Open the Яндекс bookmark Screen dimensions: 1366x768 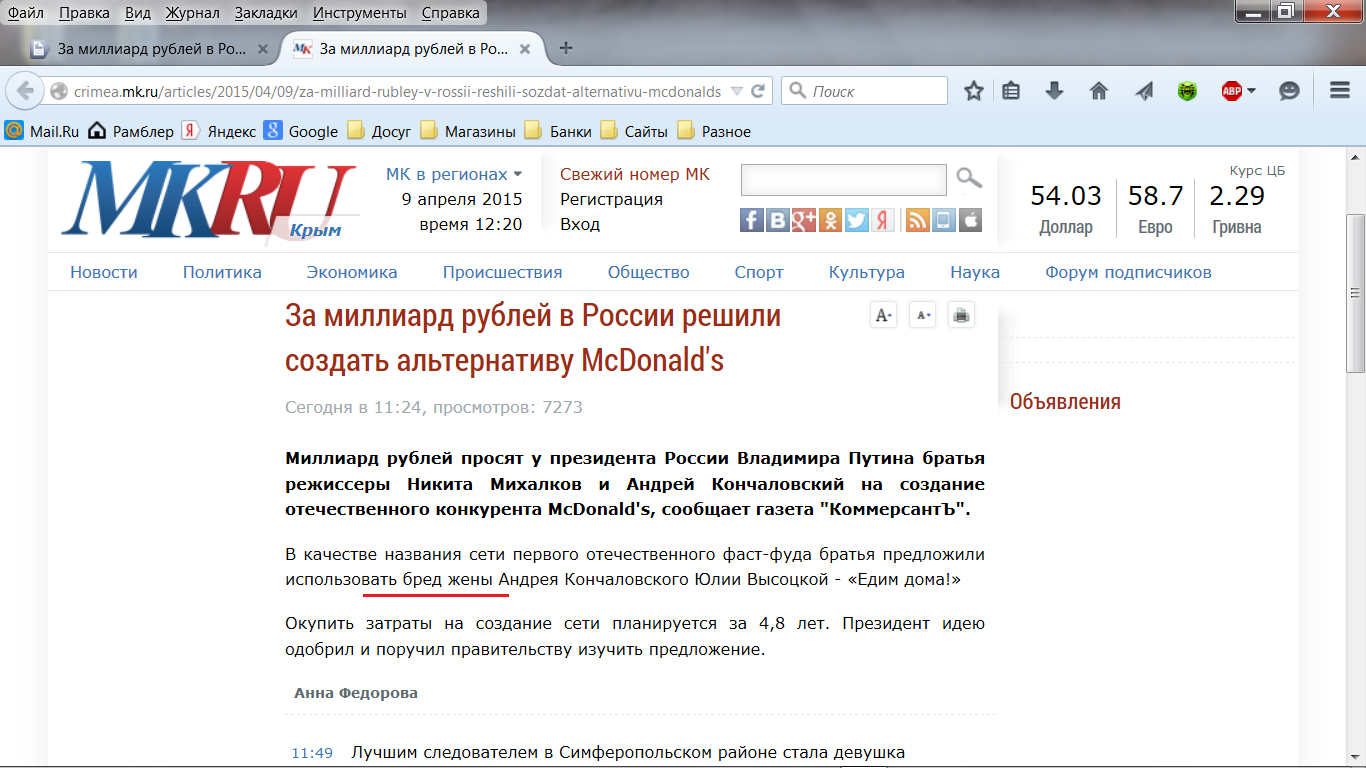(219, 131)
